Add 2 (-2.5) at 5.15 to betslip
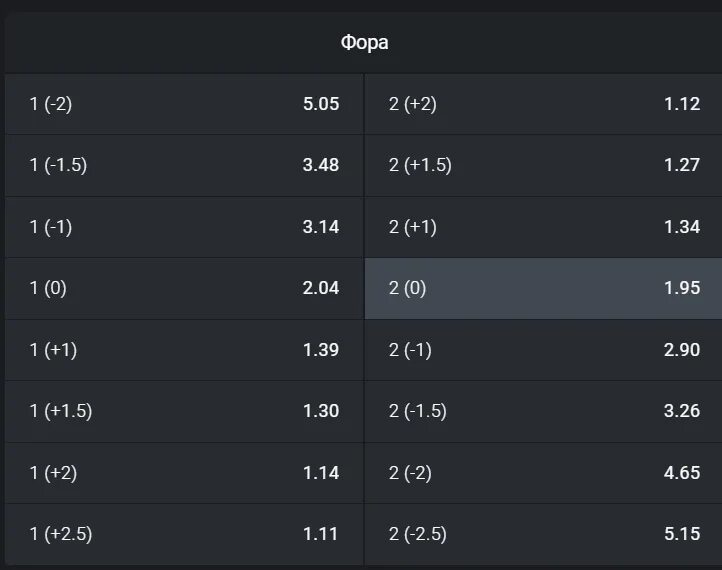 [543, 534]
